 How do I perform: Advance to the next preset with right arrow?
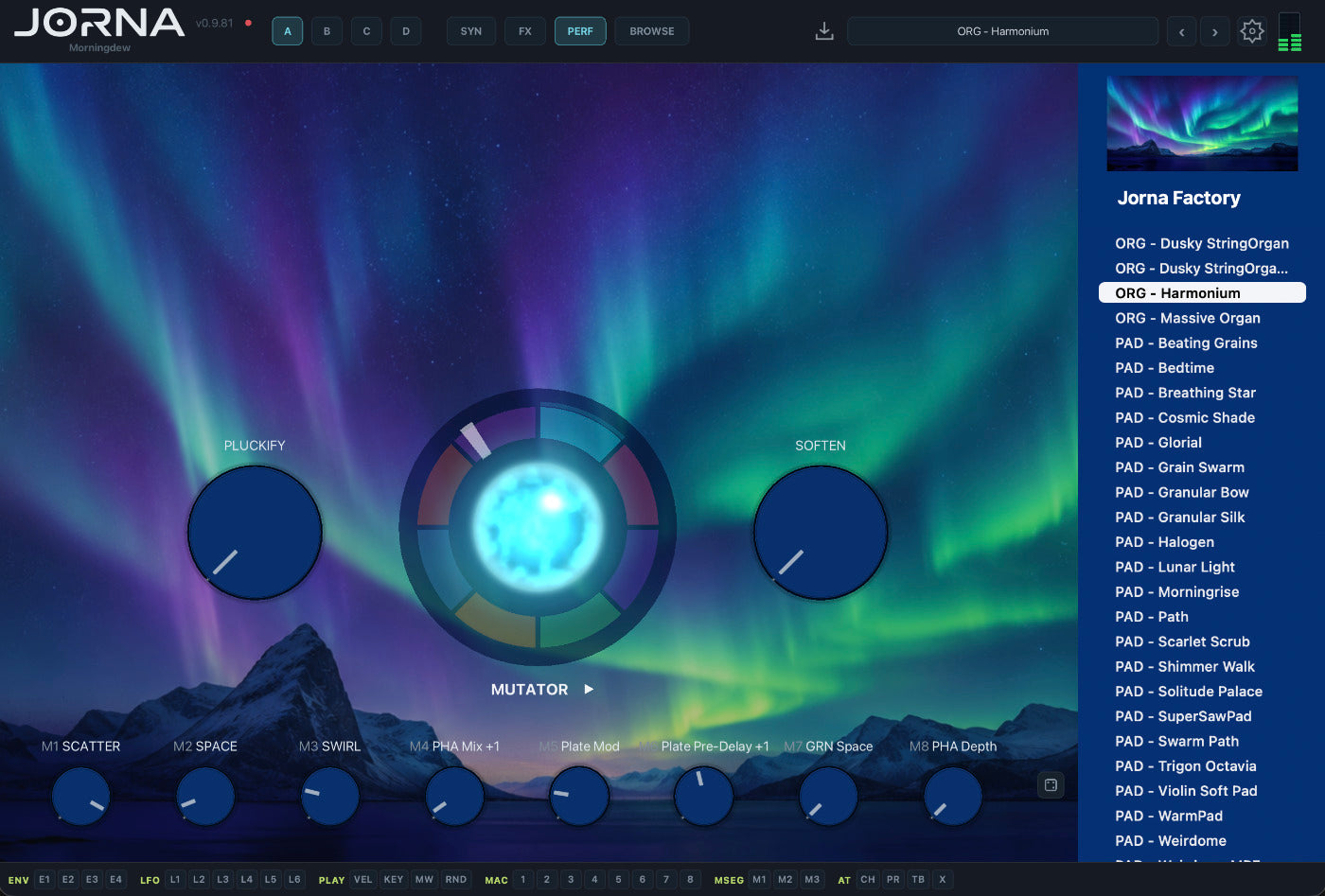pos(1215,31)
